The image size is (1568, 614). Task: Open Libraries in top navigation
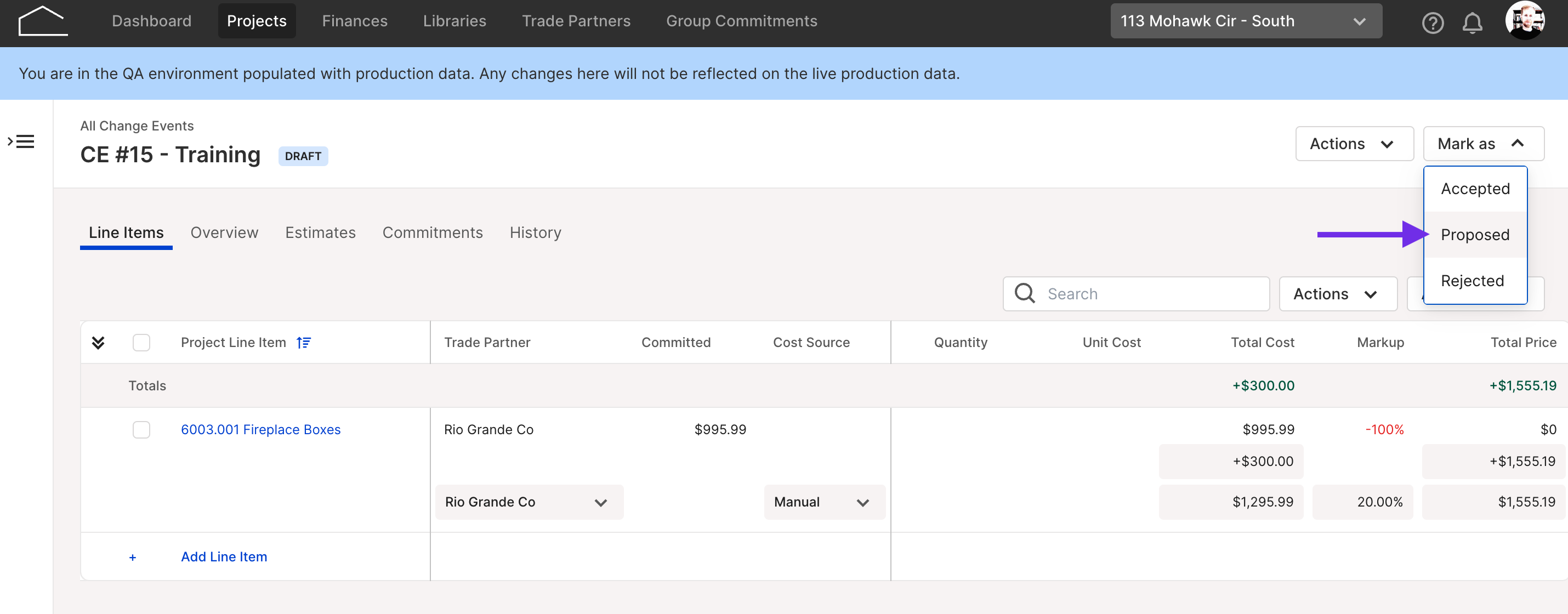tap(455, 21)
